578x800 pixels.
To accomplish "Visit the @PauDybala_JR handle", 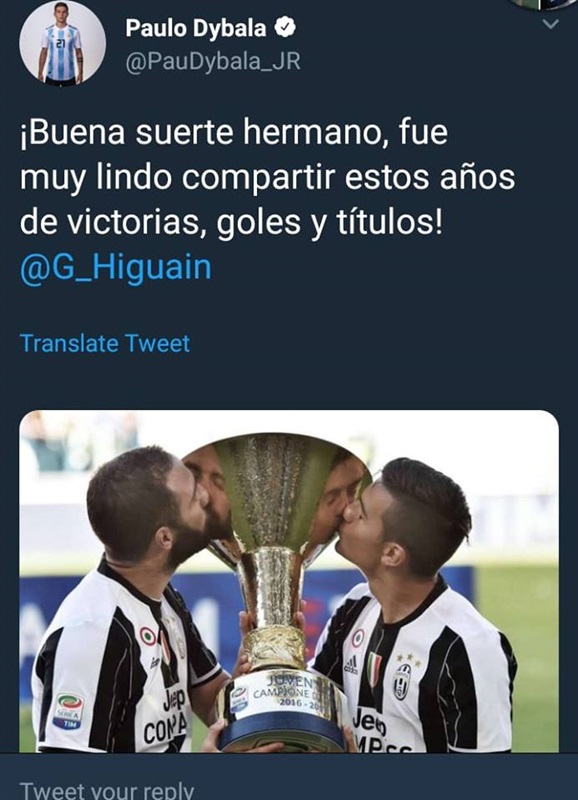I will point(213,62).
